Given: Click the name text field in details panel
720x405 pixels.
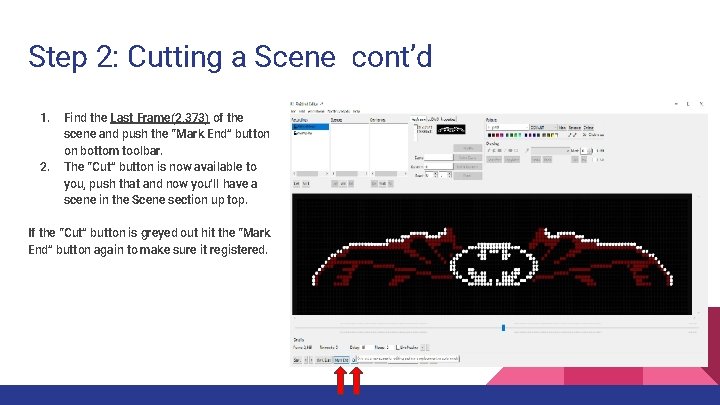Looking at the screenshot, I should 439,158.
